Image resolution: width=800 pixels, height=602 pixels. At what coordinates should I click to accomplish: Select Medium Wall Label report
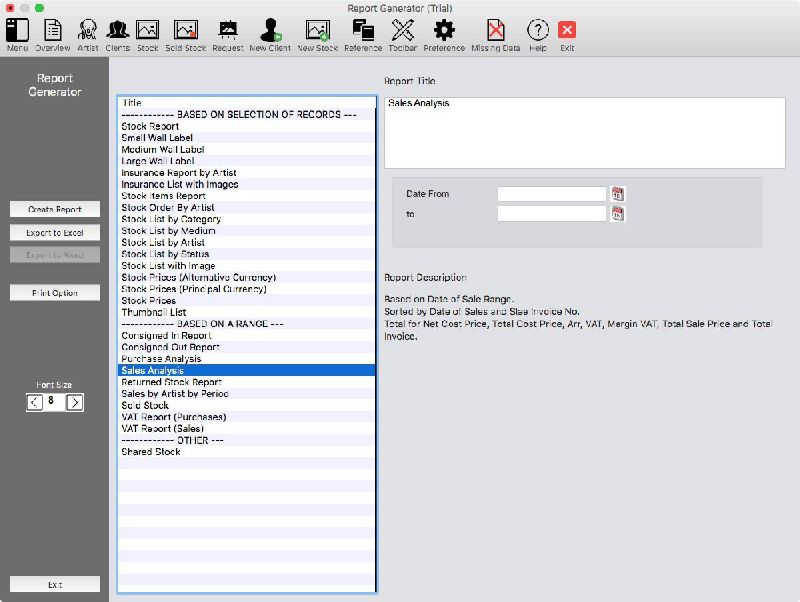pos(246,149)
